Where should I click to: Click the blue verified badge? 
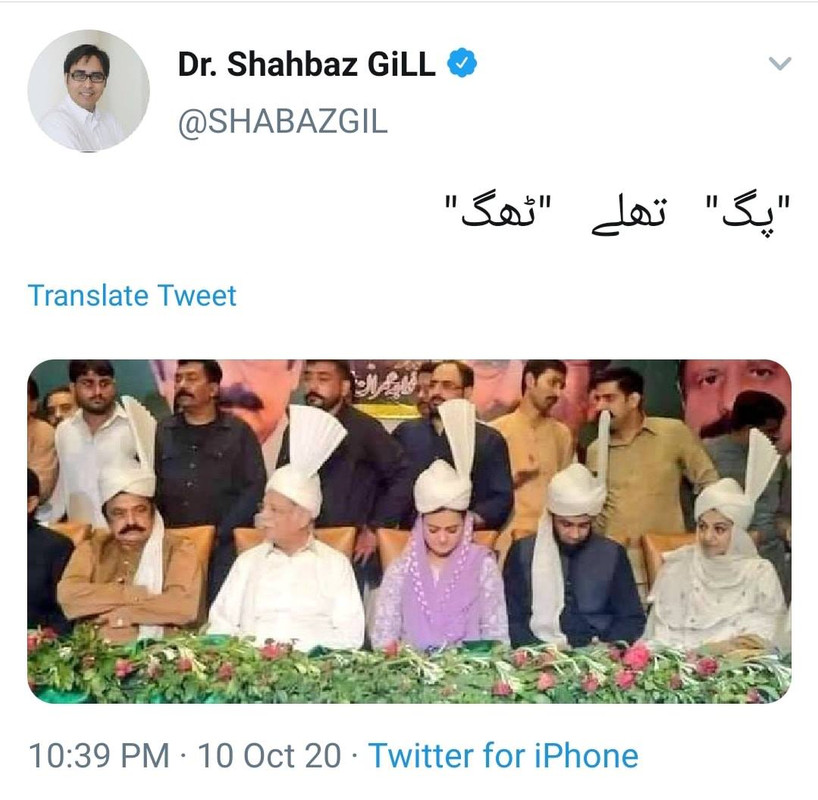[462, 63]
